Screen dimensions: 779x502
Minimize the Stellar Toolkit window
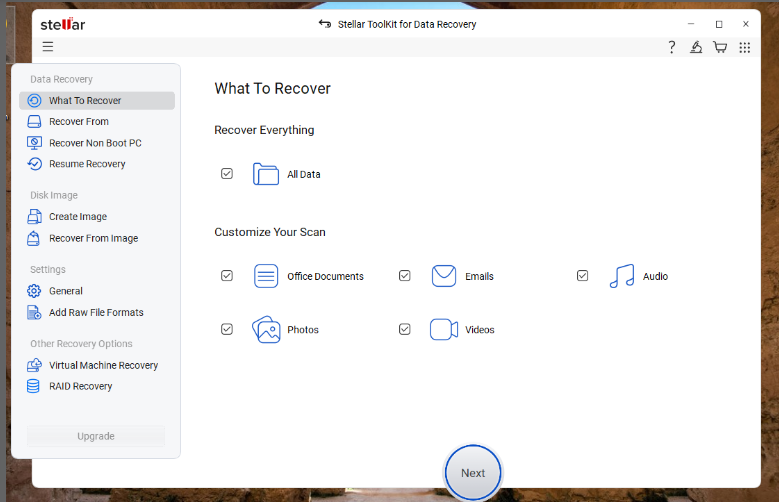[691, 24]
